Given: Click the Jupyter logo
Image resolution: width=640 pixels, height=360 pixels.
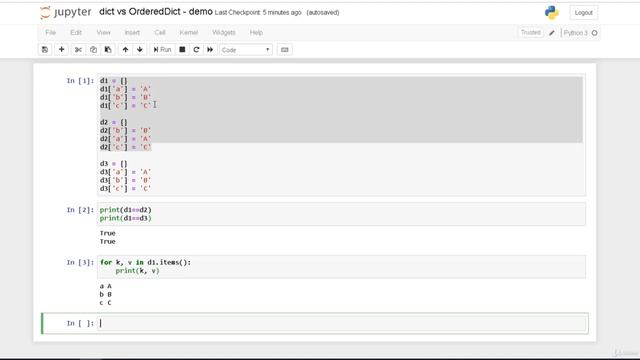Looking at the screenshot, I should (x=66, y=12).
